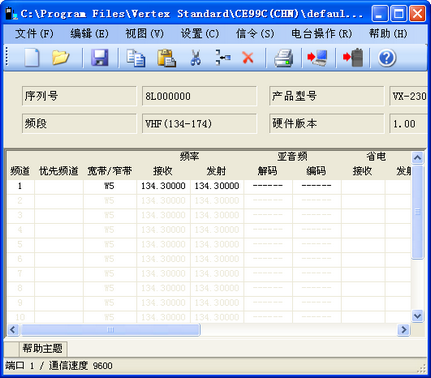Click the 编码 column header

[316, 171]
